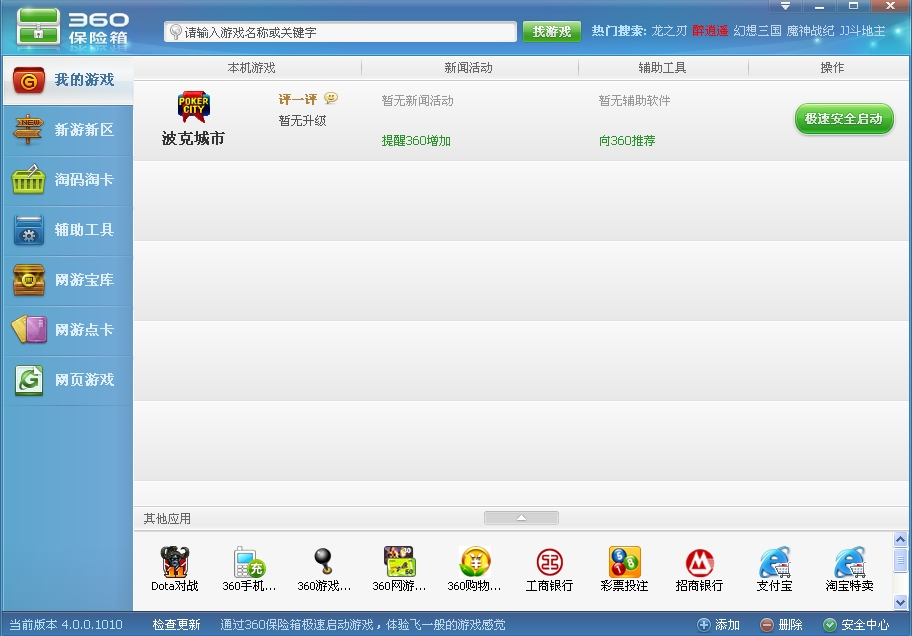Select the 波克城市 game name

pyautogui.click(x=193, y=138)
